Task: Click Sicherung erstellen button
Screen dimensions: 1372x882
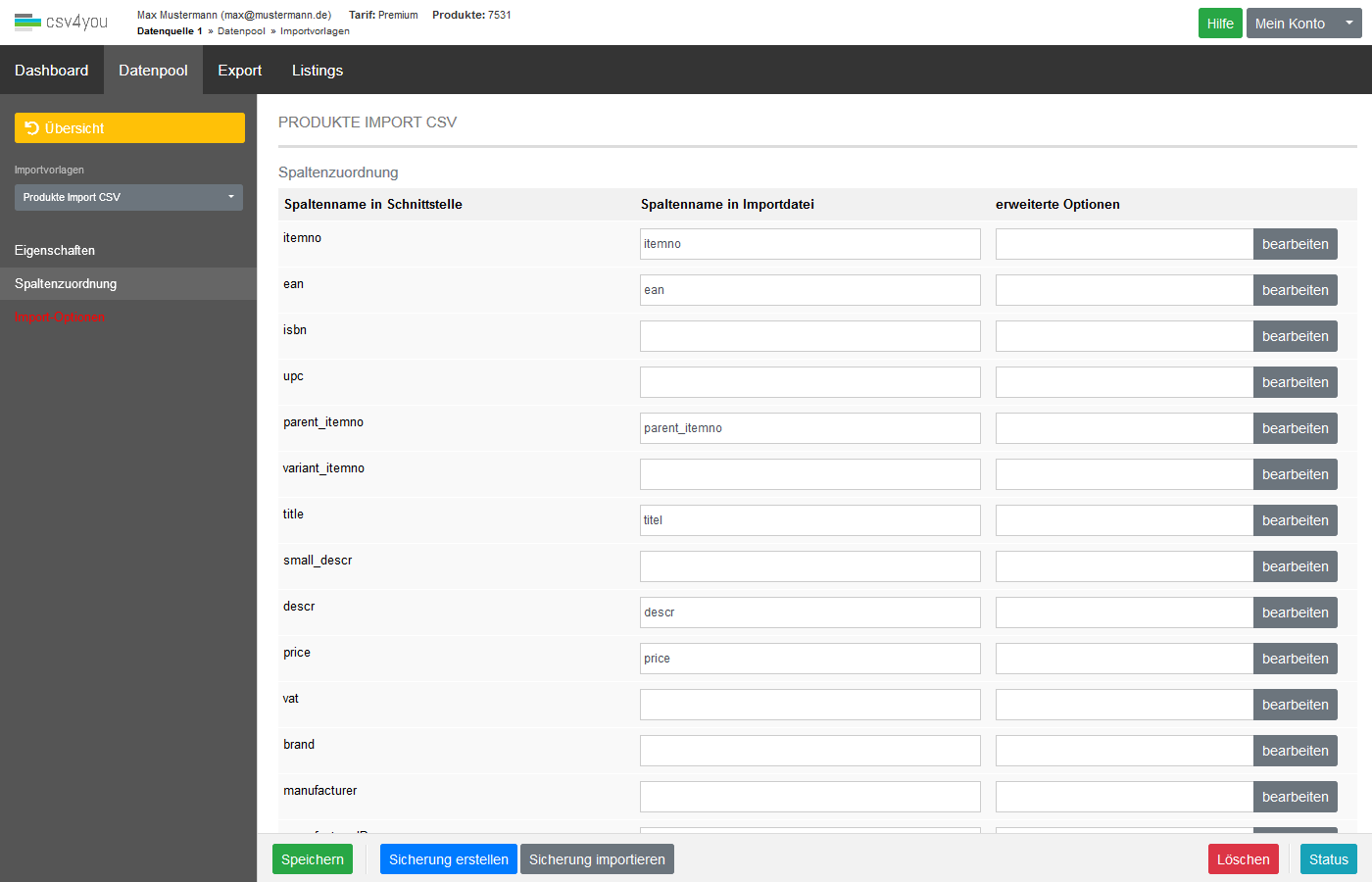Action: click(x=448, y=859)
